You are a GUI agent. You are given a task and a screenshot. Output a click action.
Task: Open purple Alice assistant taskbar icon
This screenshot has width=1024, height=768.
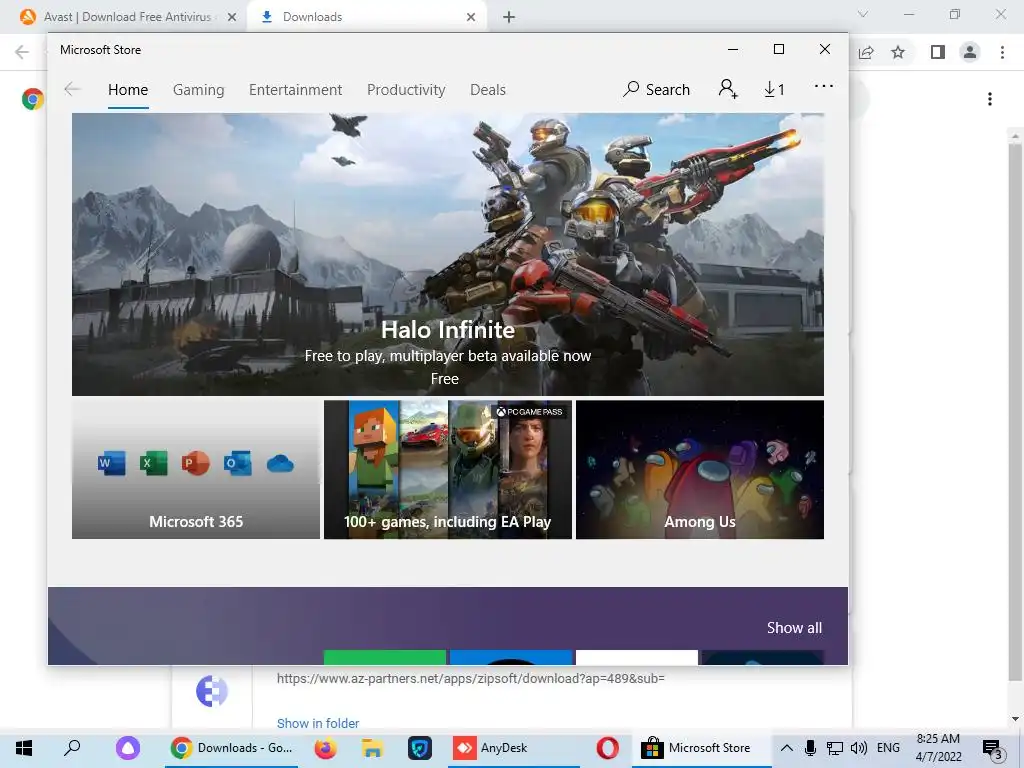pos(128,748)
